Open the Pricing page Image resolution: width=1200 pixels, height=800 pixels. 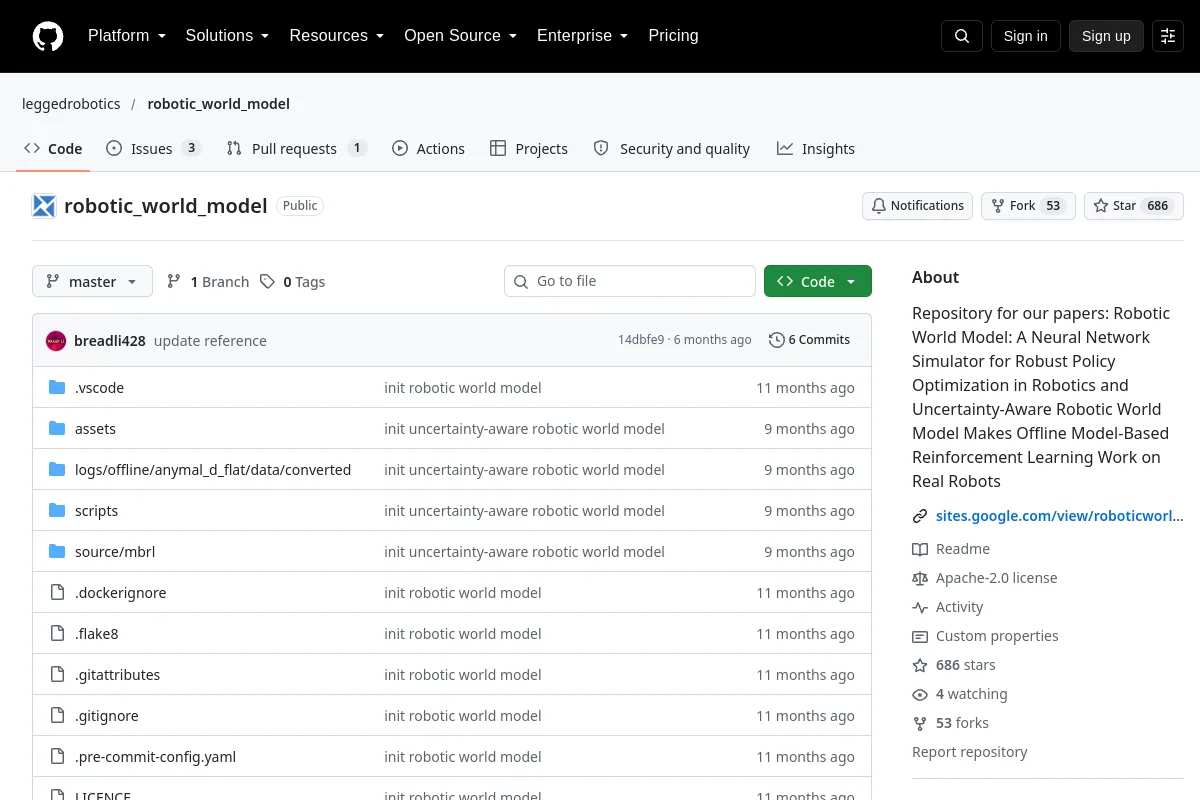[x=673, y=36]
